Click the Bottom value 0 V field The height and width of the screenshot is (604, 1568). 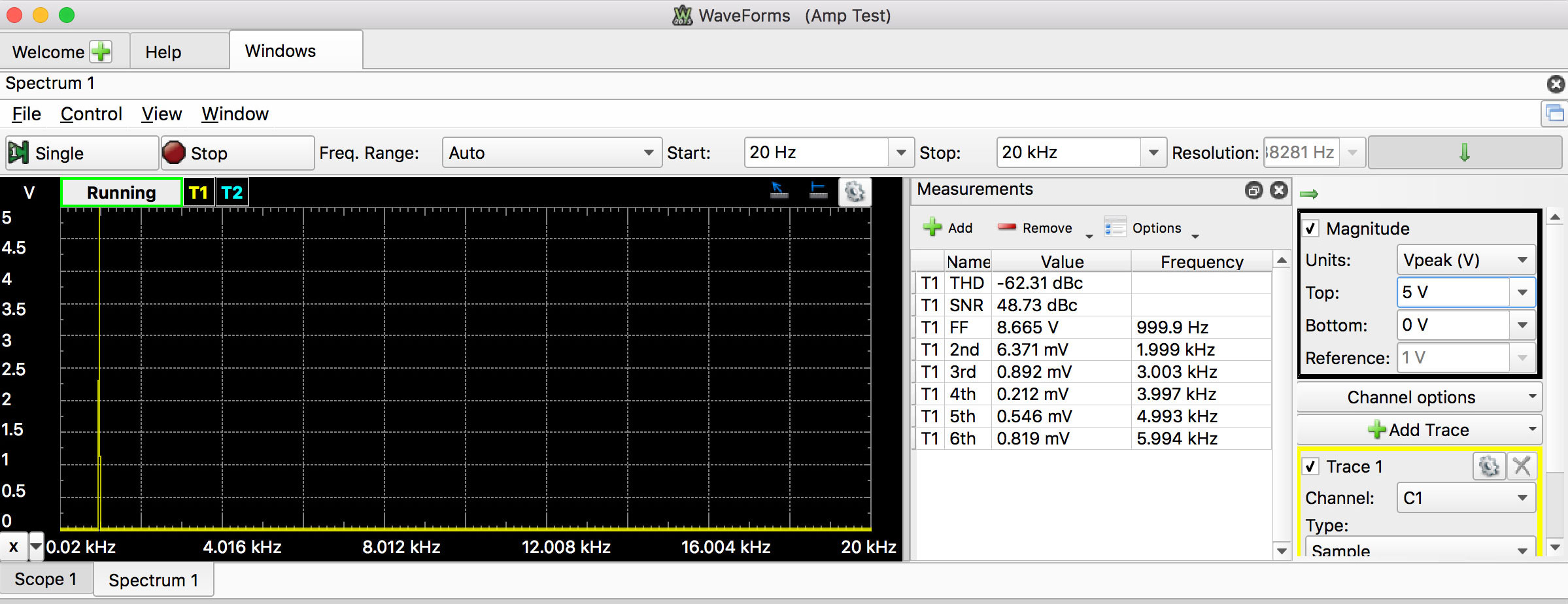click(x=1454, y=325)
